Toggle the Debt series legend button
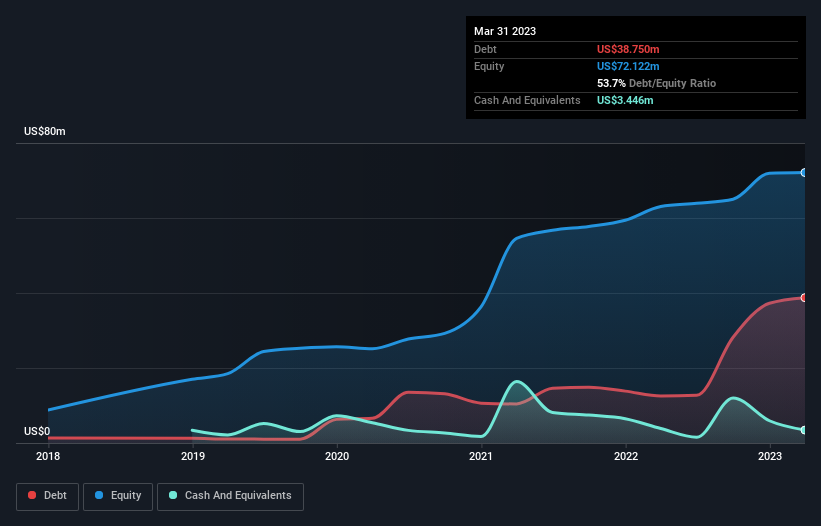Viewport: 821px width, 526px height. tap(47, 496)
